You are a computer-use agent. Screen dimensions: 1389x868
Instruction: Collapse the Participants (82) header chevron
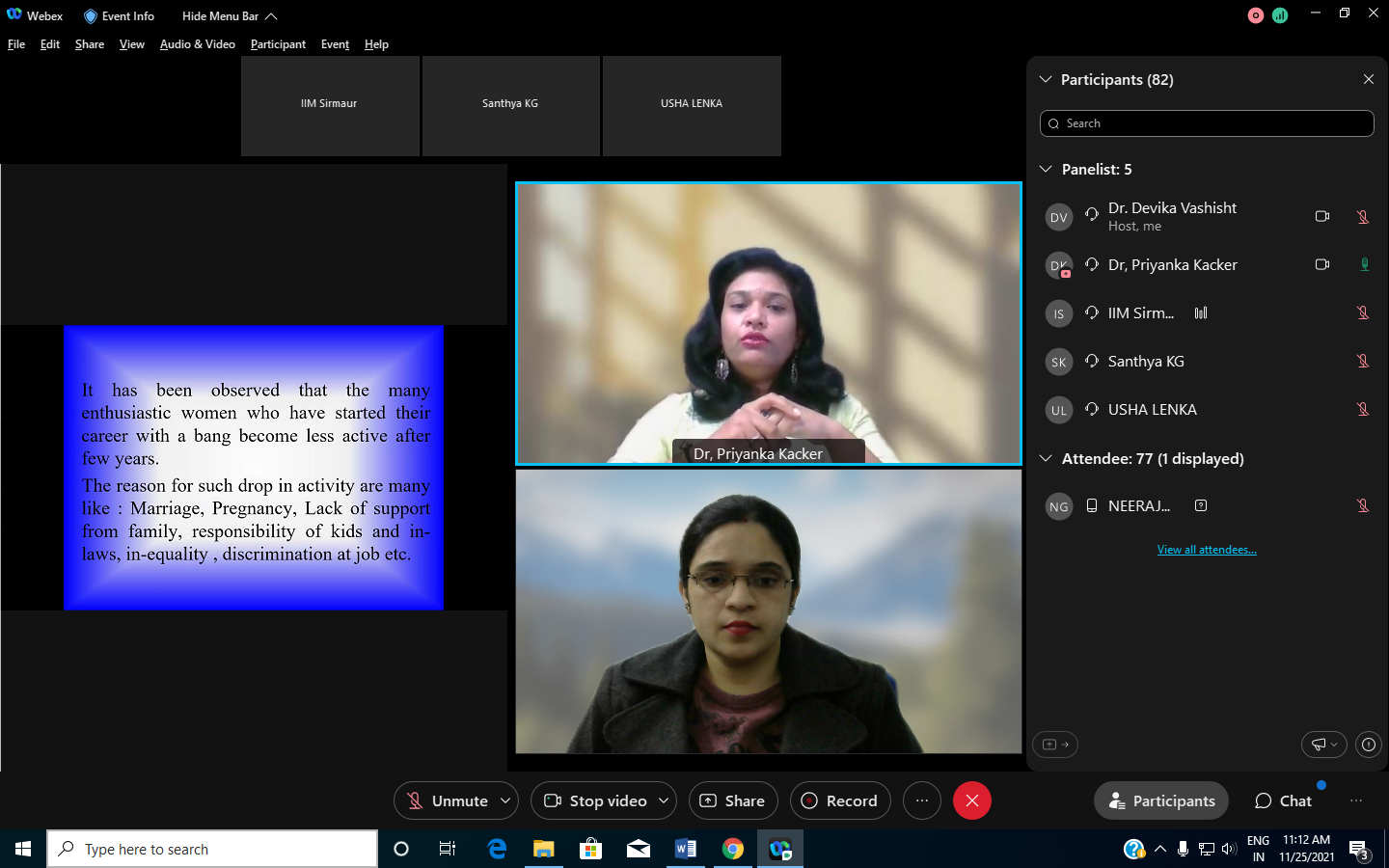click(x=1046, y=79)
